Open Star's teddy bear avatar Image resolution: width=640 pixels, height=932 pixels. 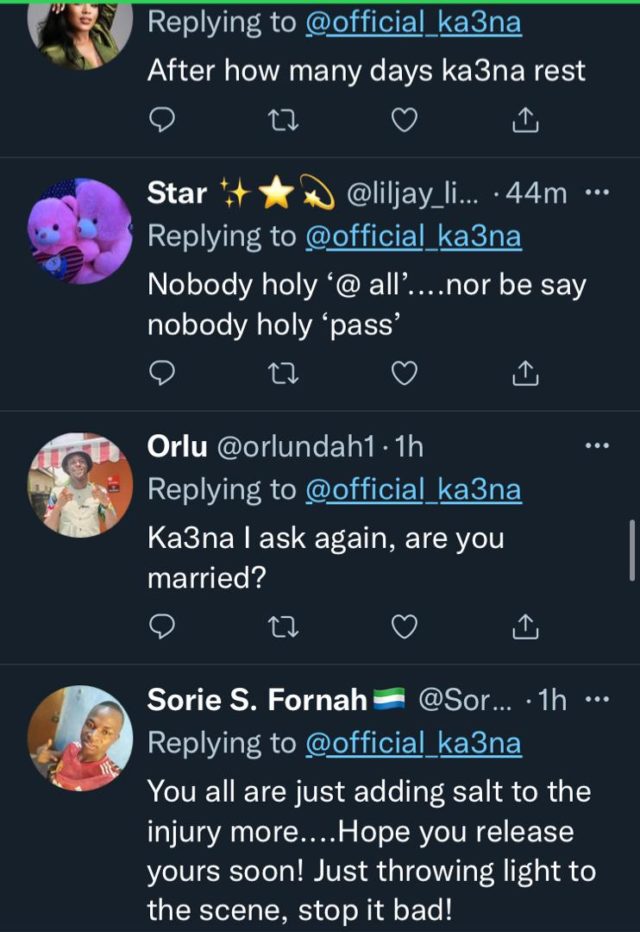tap(80, 234)
